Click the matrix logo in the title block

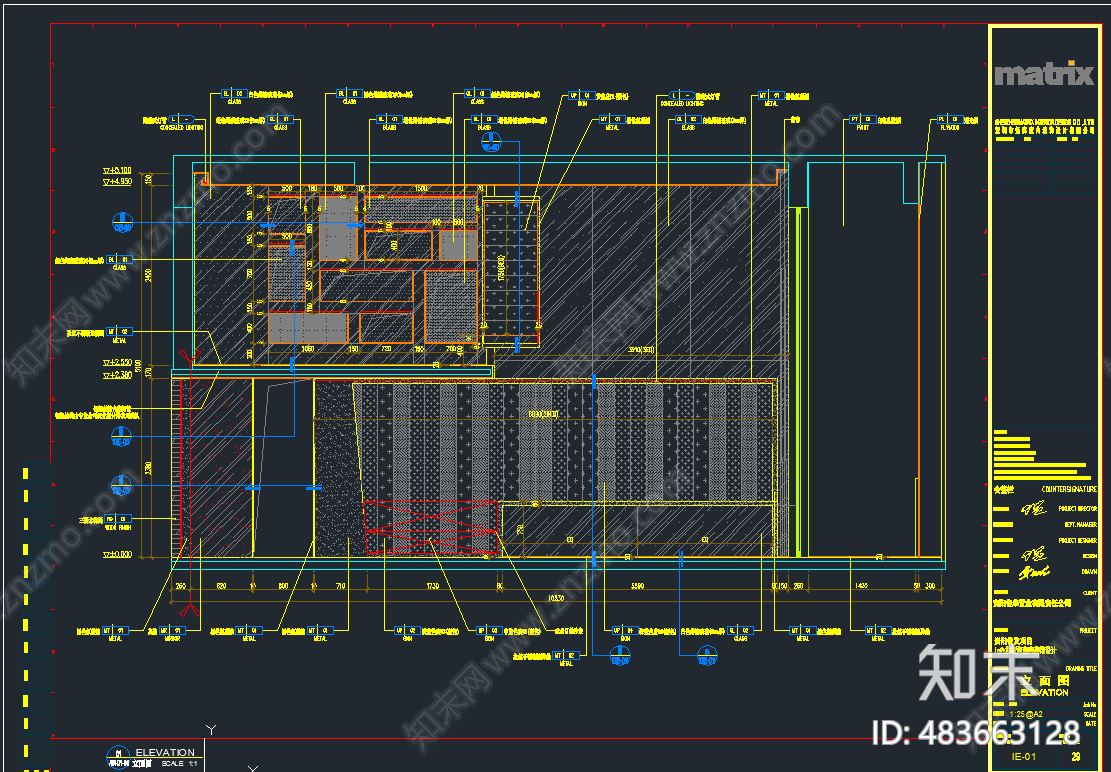(1044, 74)
